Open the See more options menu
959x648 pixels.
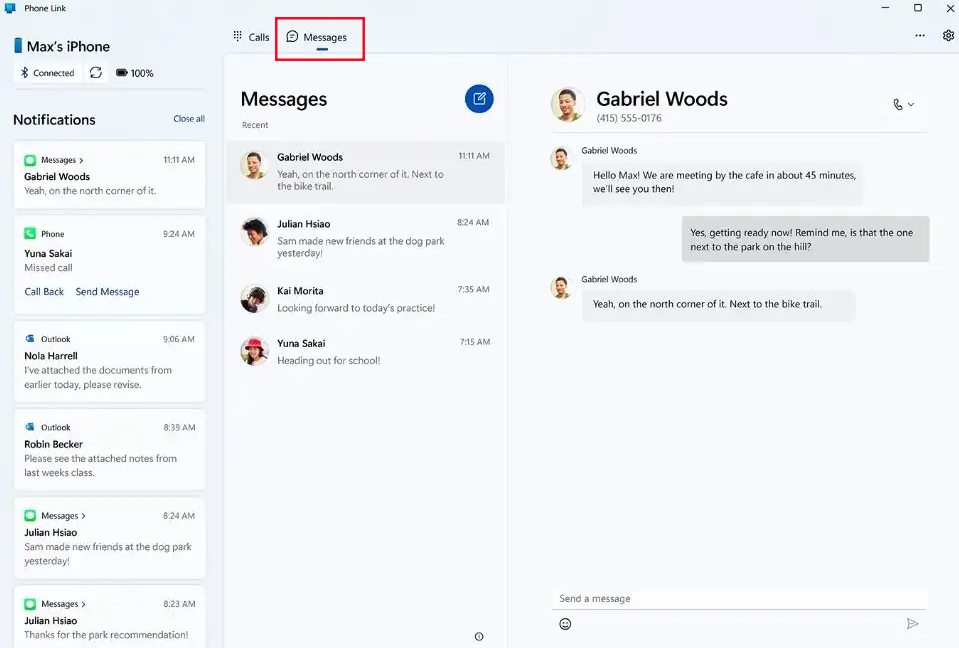pos(919,35)
